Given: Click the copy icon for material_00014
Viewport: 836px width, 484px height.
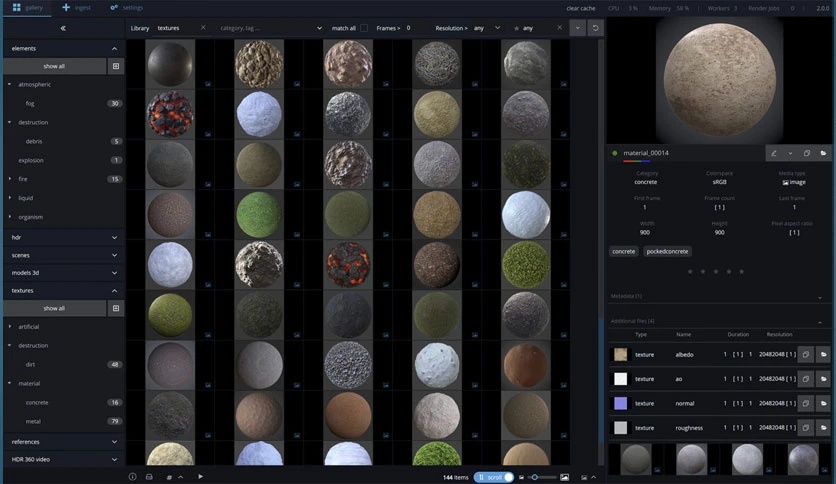Looking at the screenshot, I should pyautogui.click(x=807, y=154).
